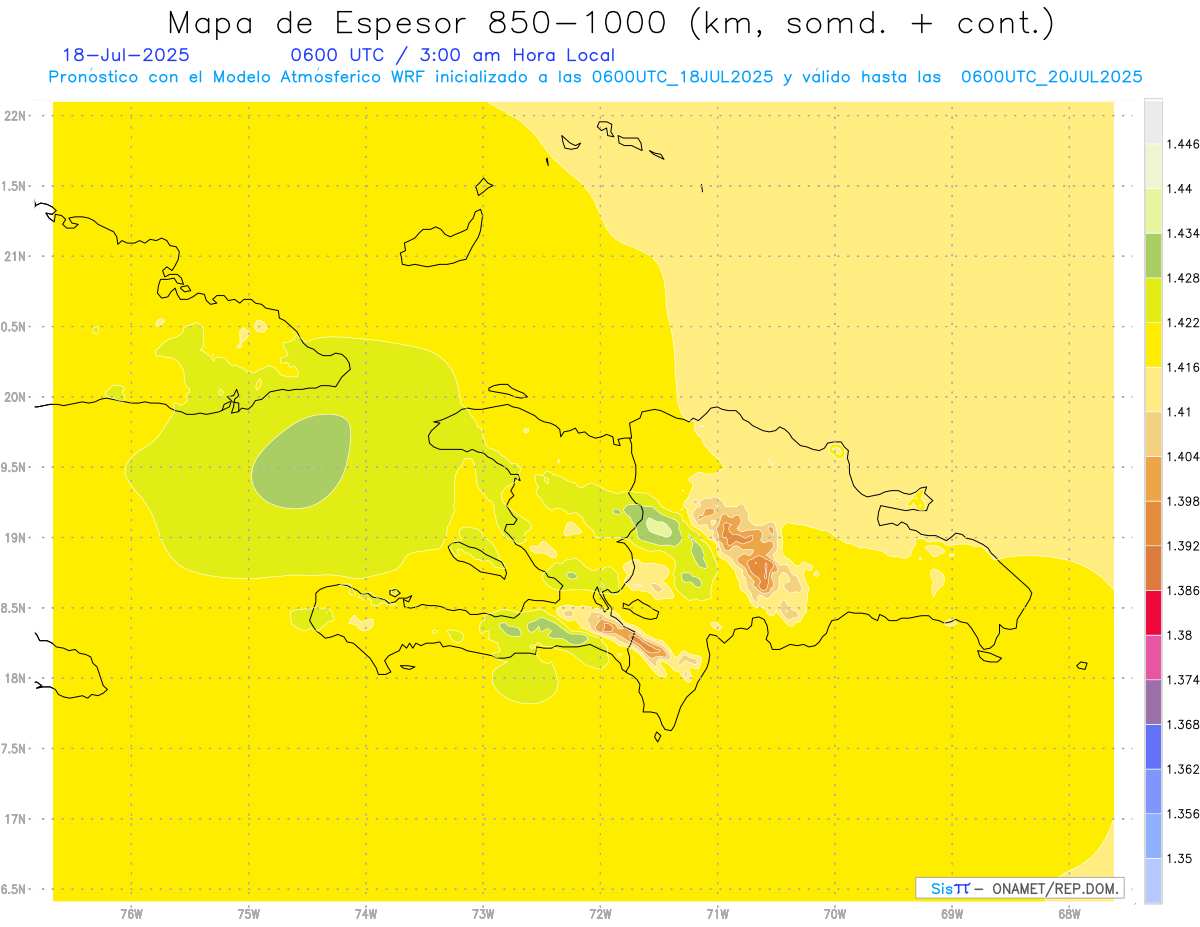The width and height of the screenshot is (1200, 927).
Task: Click the "76W" longitude axis label
Action: 131,913
